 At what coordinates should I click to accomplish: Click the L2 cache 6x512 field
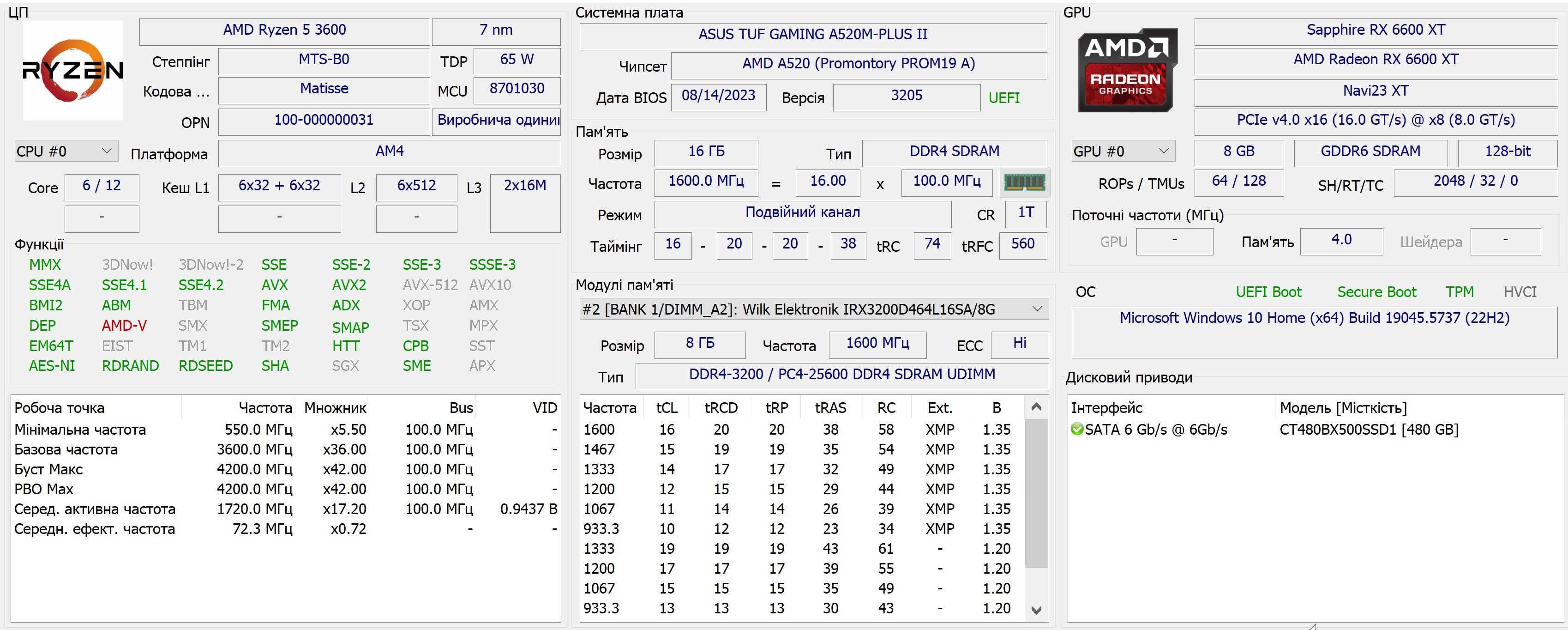[416, 187]
